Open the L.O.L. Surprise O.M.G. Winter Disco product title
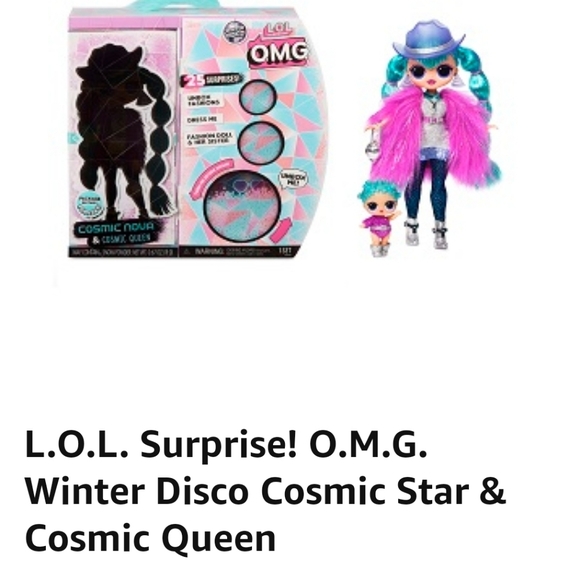The width and height of the screenshot is (580, 580). 265,490
